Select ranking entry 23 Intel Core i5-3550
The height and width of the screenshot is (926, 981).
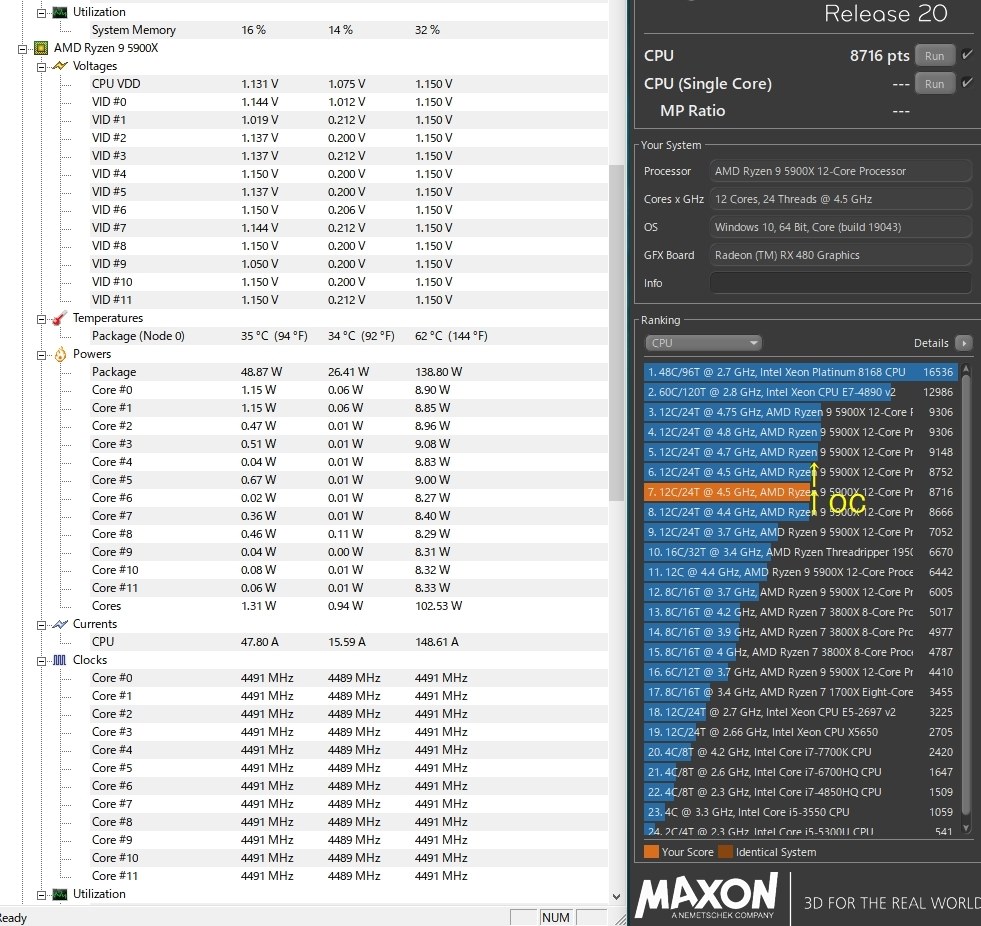[x=800, y=813]
